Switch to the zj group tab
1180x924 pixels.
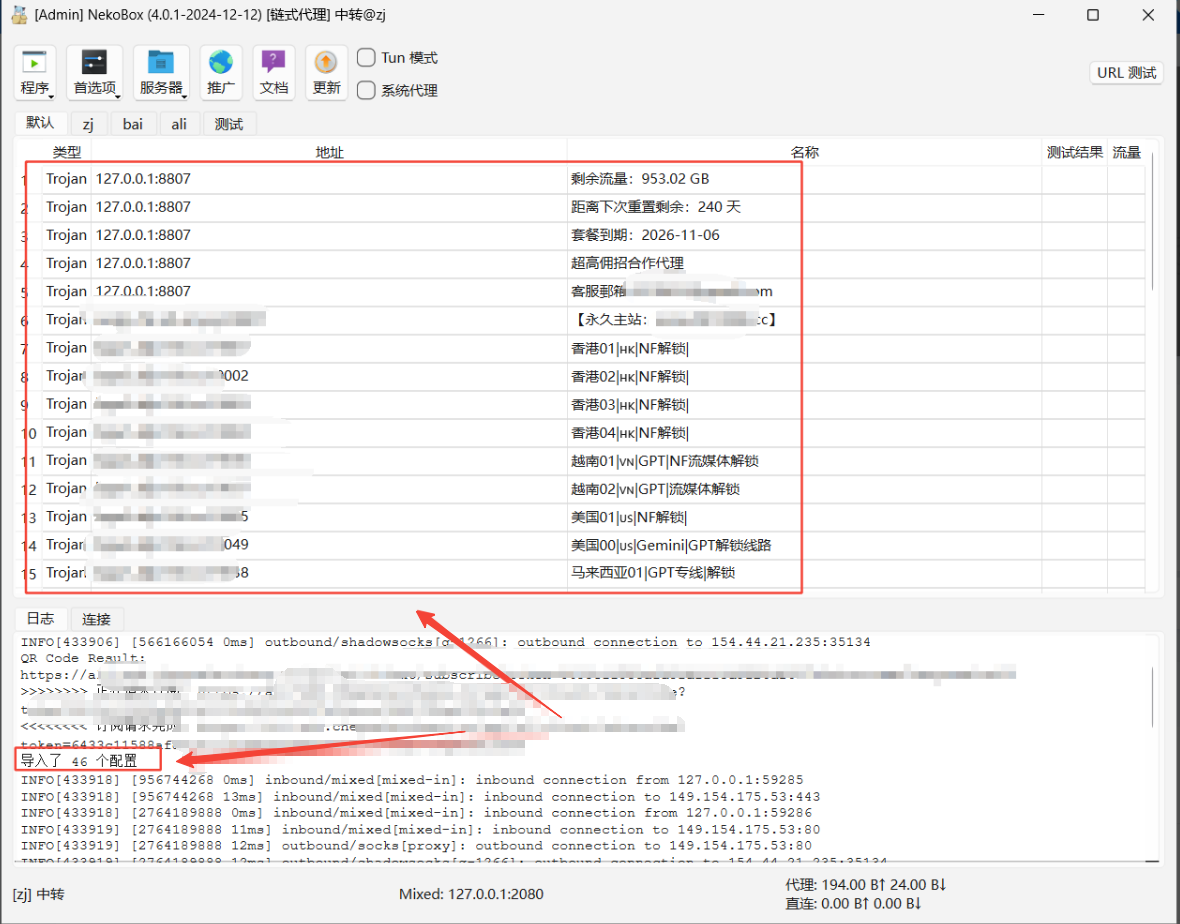click(x=88, y=124)
